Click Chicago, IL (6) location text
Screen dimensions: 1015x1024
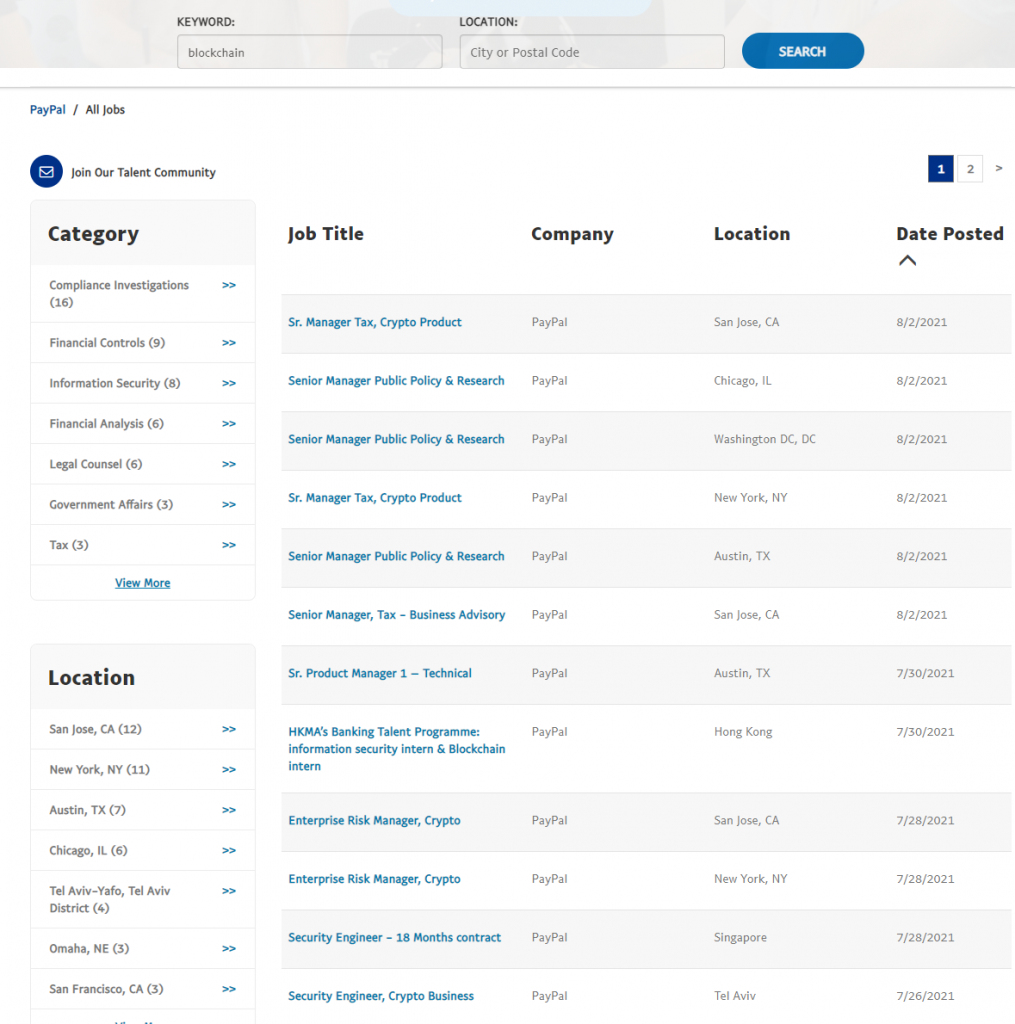[x=88, y=851]
